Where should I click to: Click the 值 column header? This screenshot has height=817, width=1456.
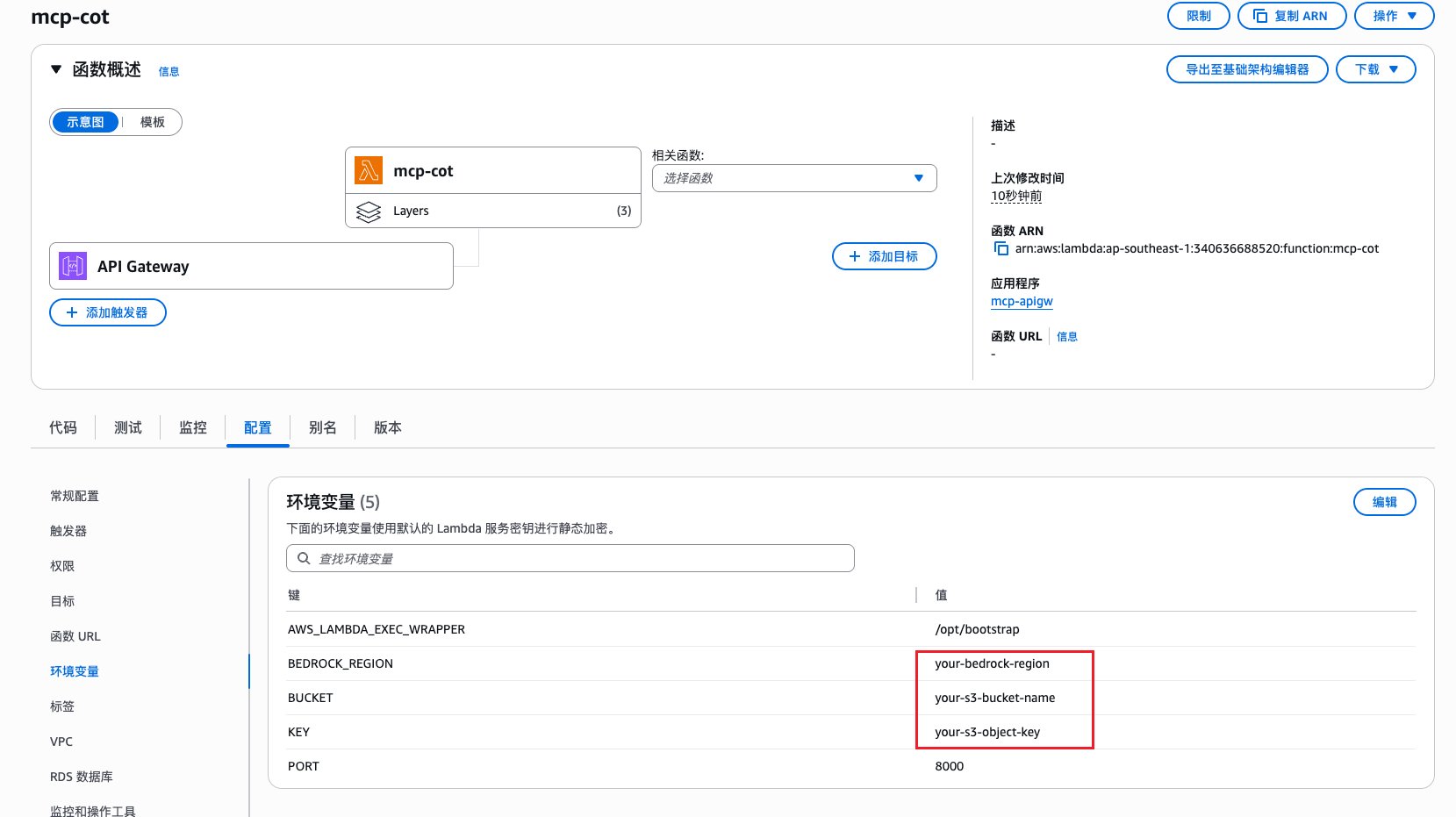pyautogui.click(x=941, y=595)
